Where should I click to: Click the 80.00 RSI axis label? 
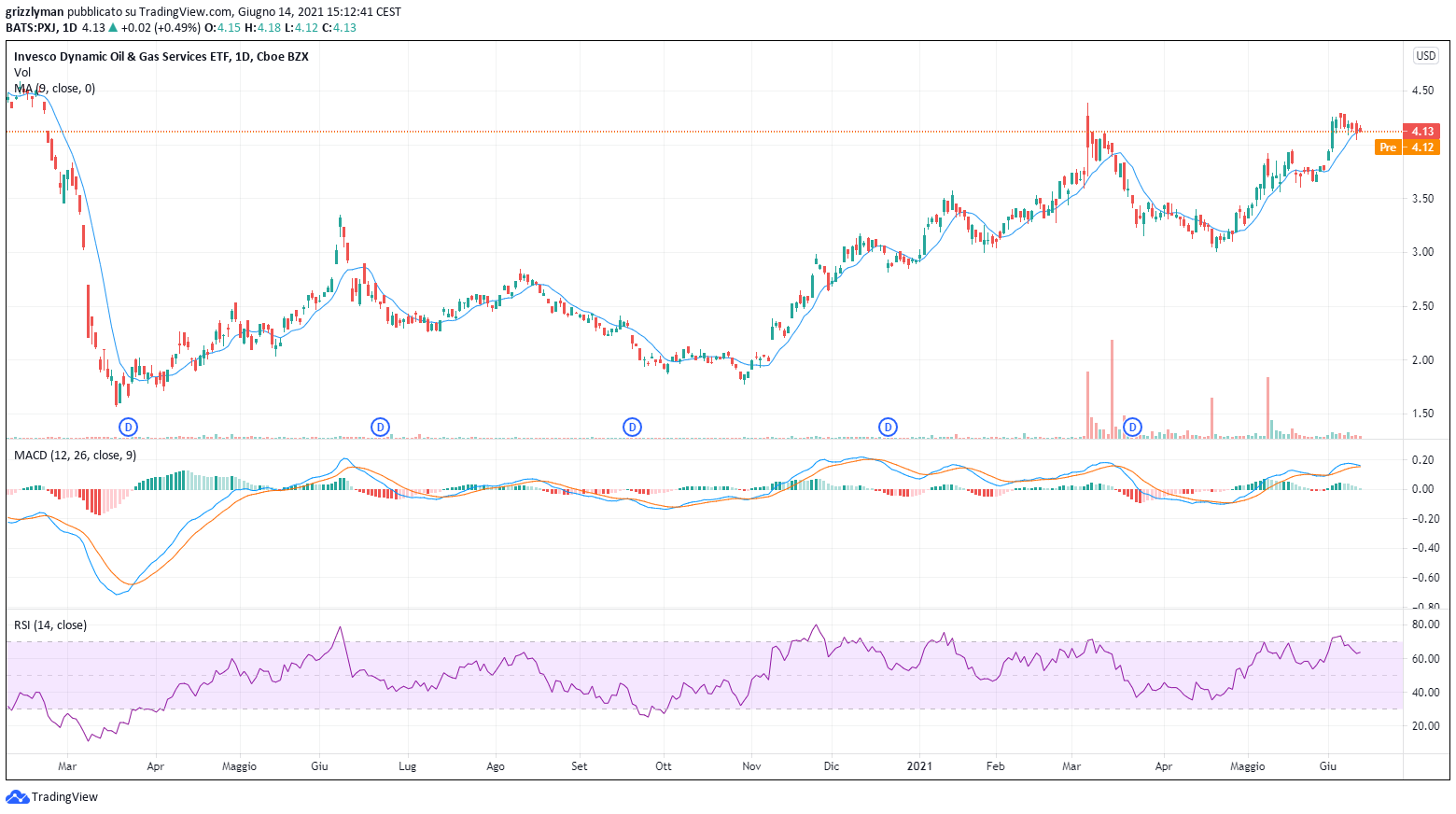[1425, 625]
